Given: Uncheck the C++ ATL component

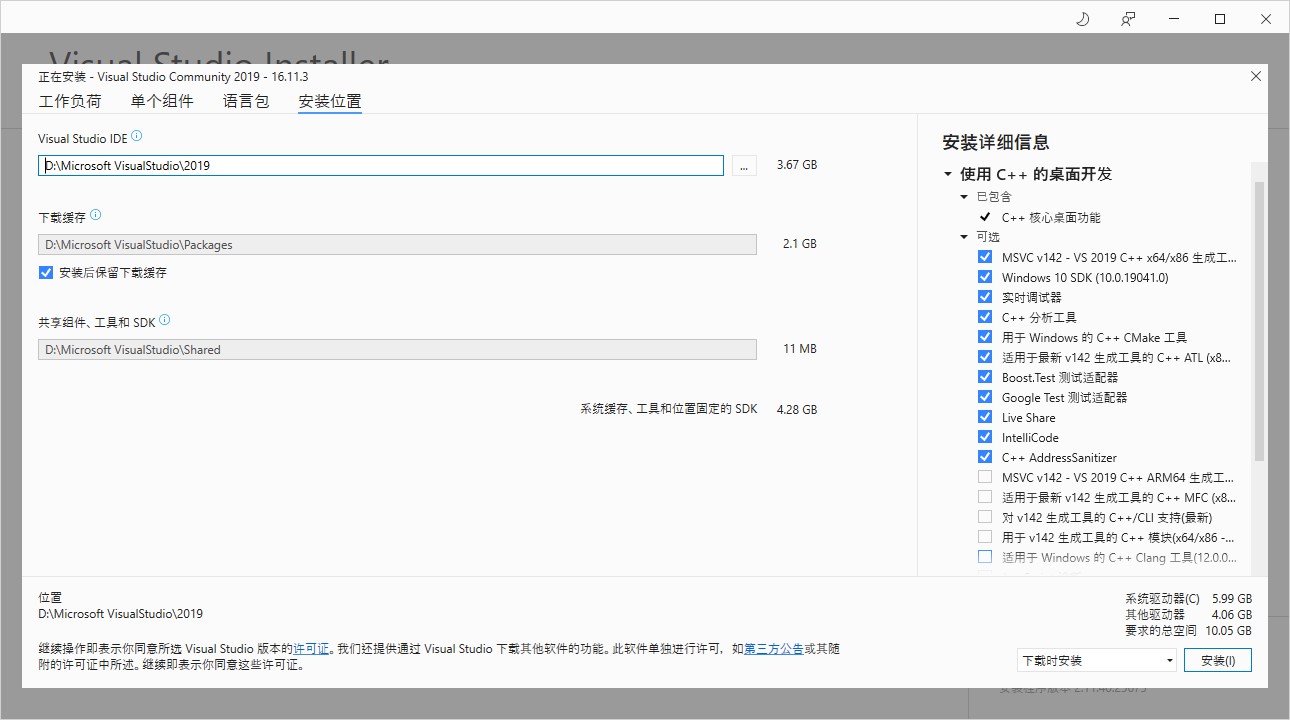Looking at the screenshot, I should [x=985, y=357].
